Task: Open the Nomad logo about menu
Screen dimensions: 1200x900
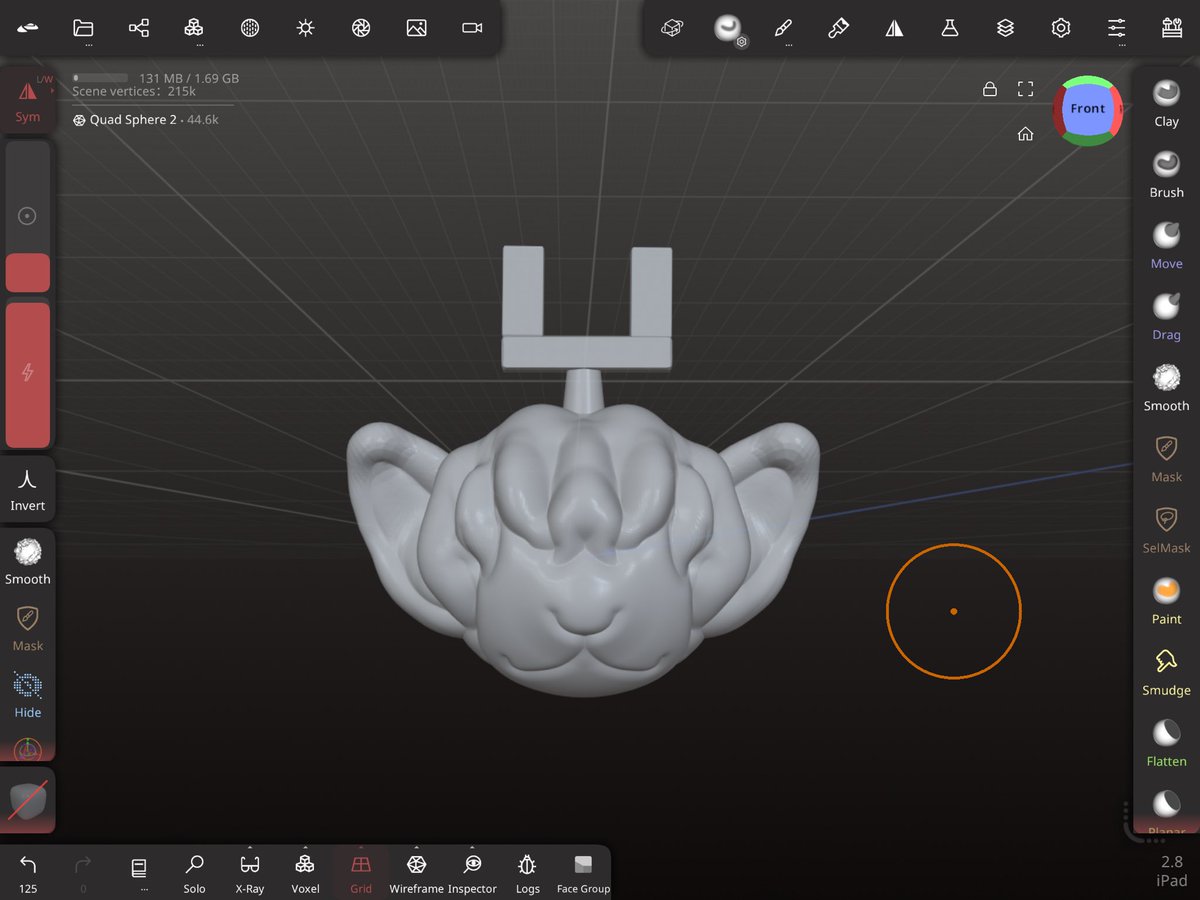Action: [28, 28]
